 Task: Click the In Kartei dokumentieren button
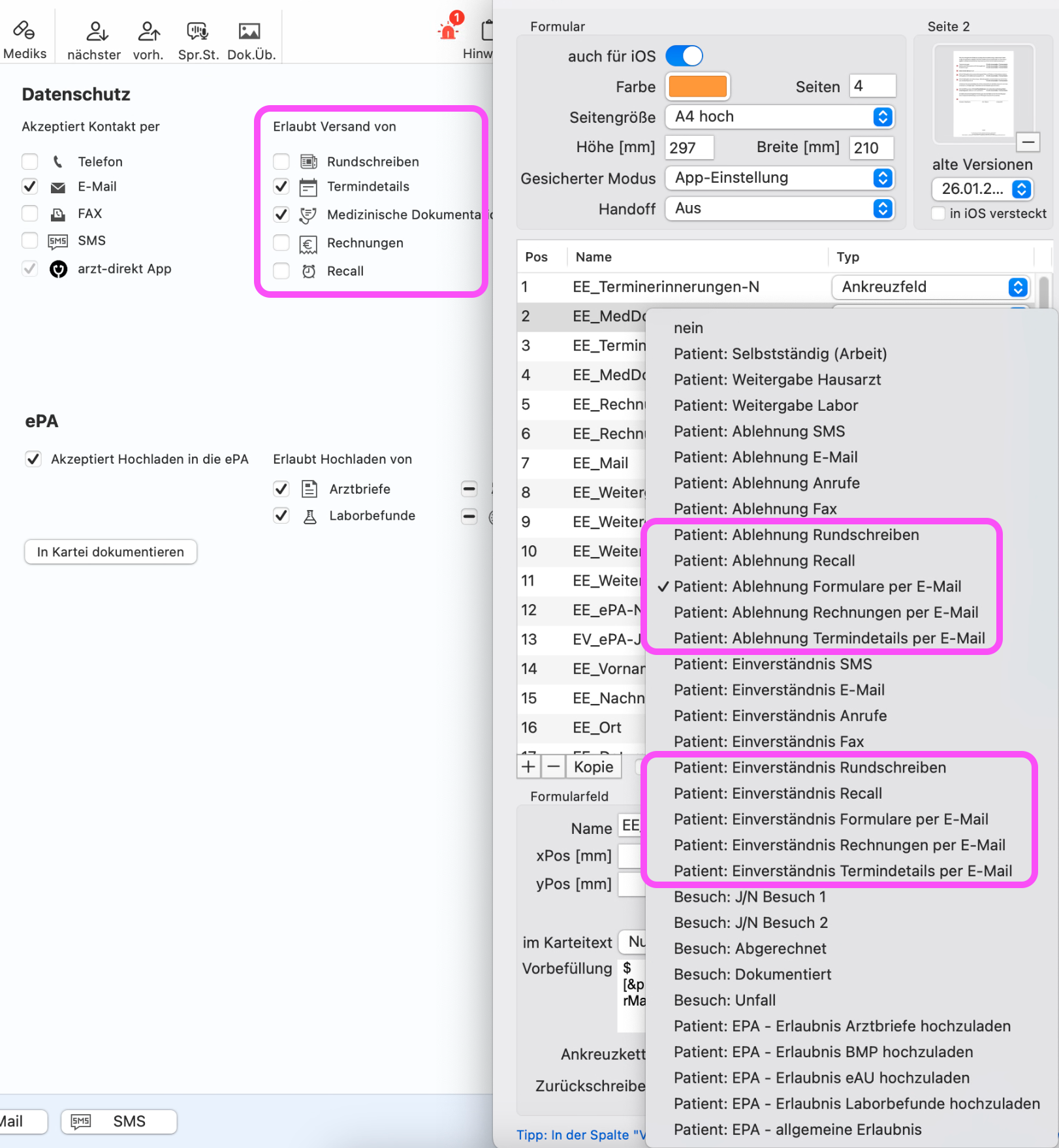111,552
